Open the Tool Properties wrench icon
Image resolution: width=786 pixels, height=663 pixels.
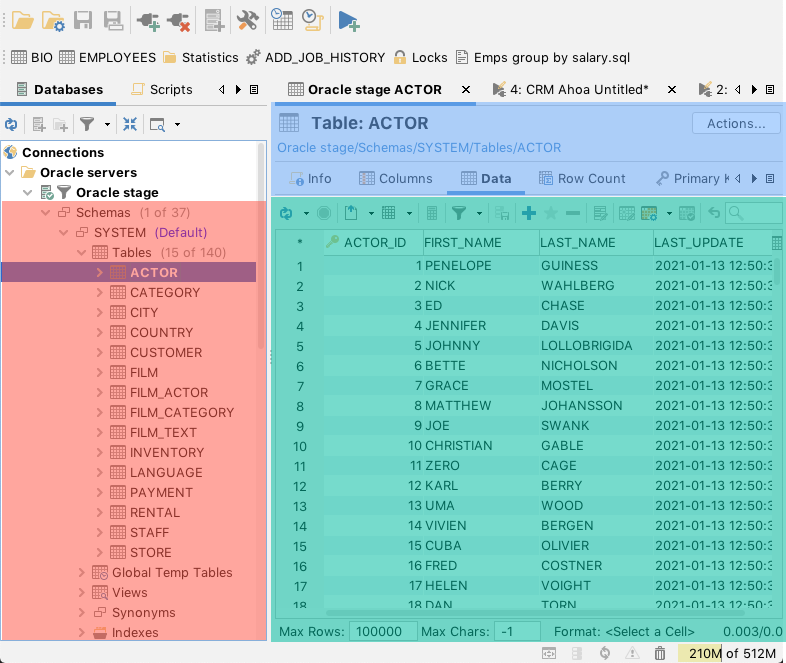click(x=247, y=20)
